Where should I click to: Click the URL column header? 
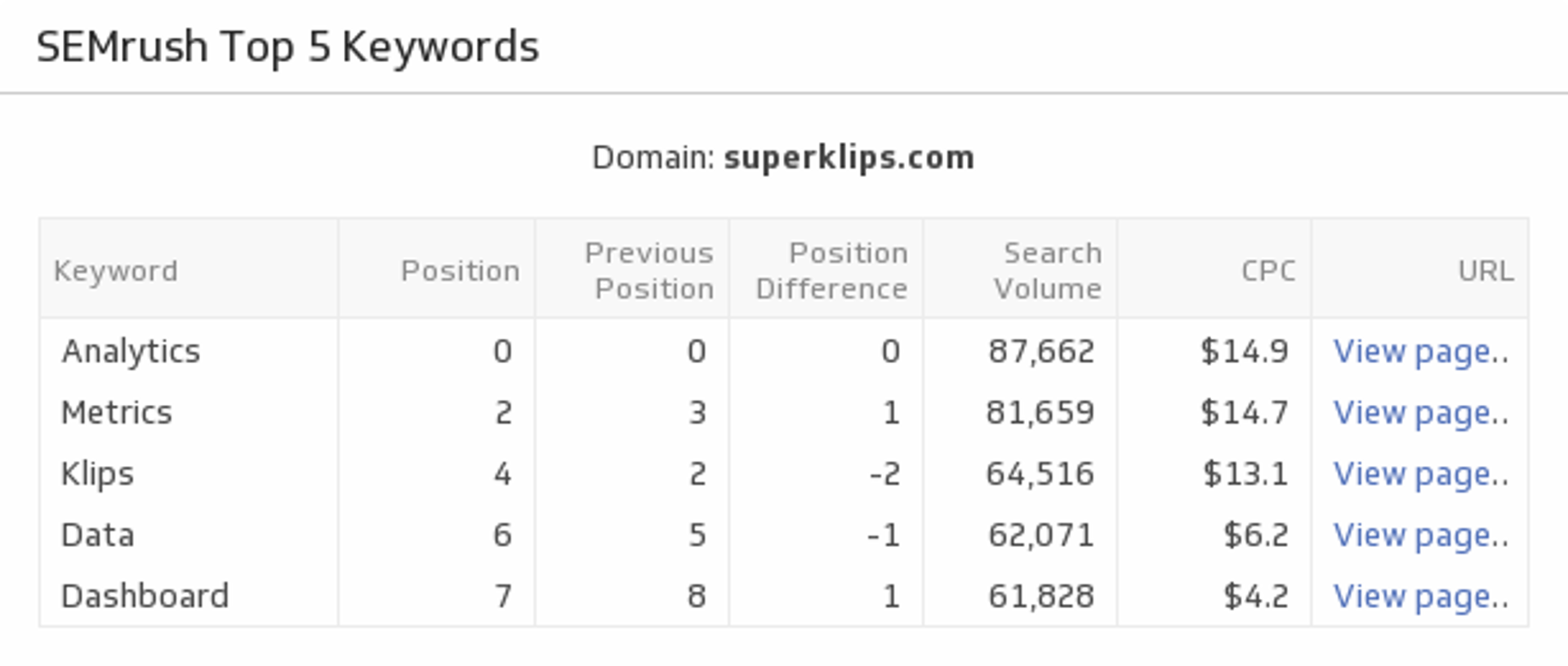tap(1486, 270)
